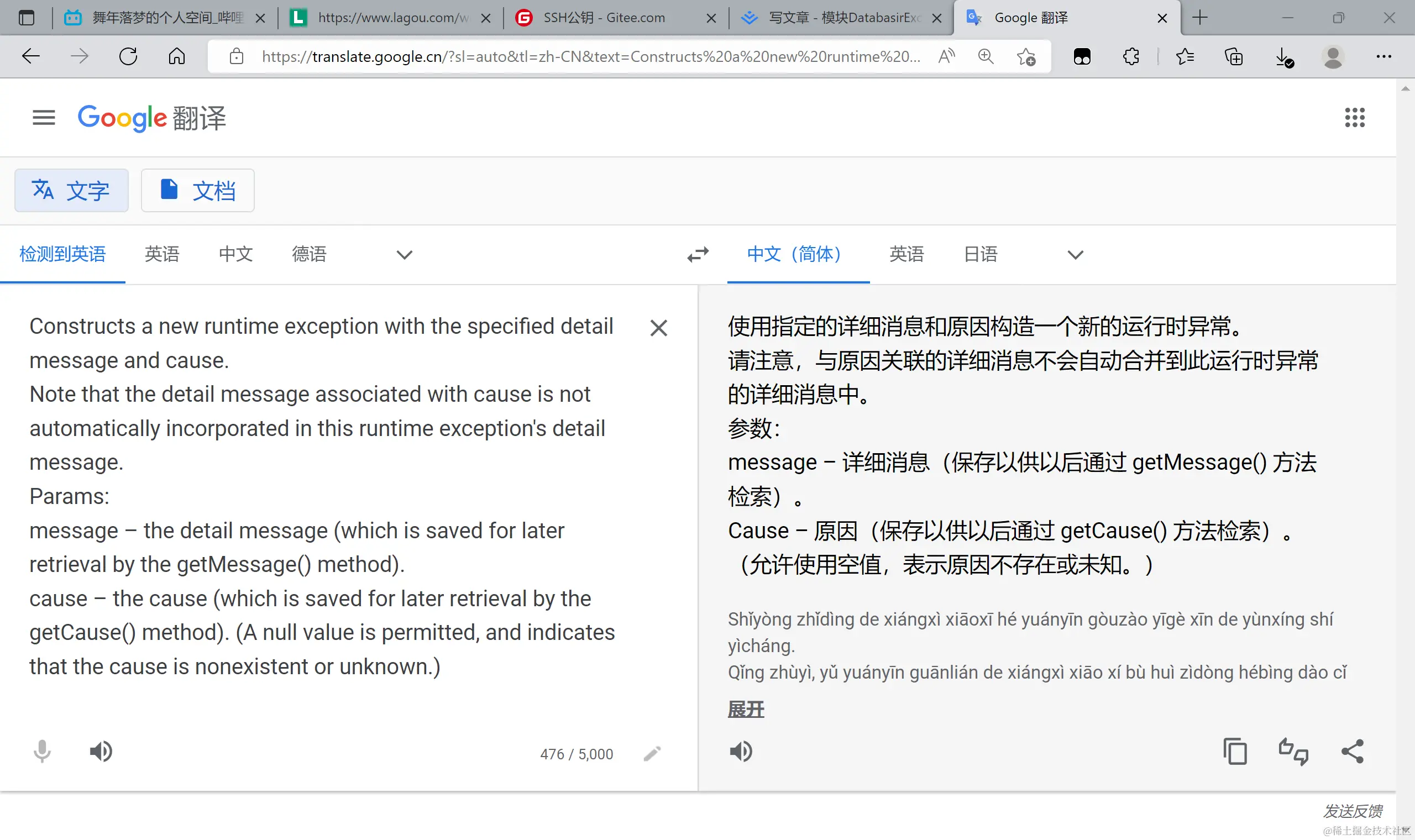Expand more source languages list
The width and height of the screenshot is (1415, 840).
(x=404, y=255)
